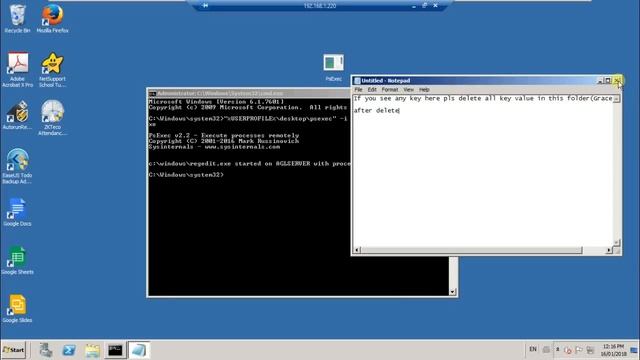Click the EN language indicator in tray
640x360 pixels.
click(x=533, y=349)
